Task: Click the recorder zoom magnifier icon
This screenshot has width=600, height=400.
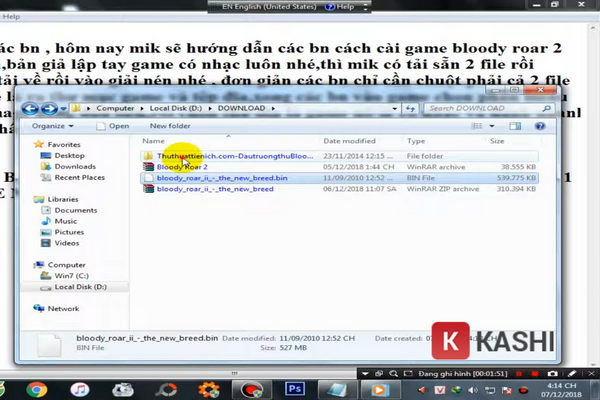Action: [x=393, y=374]
